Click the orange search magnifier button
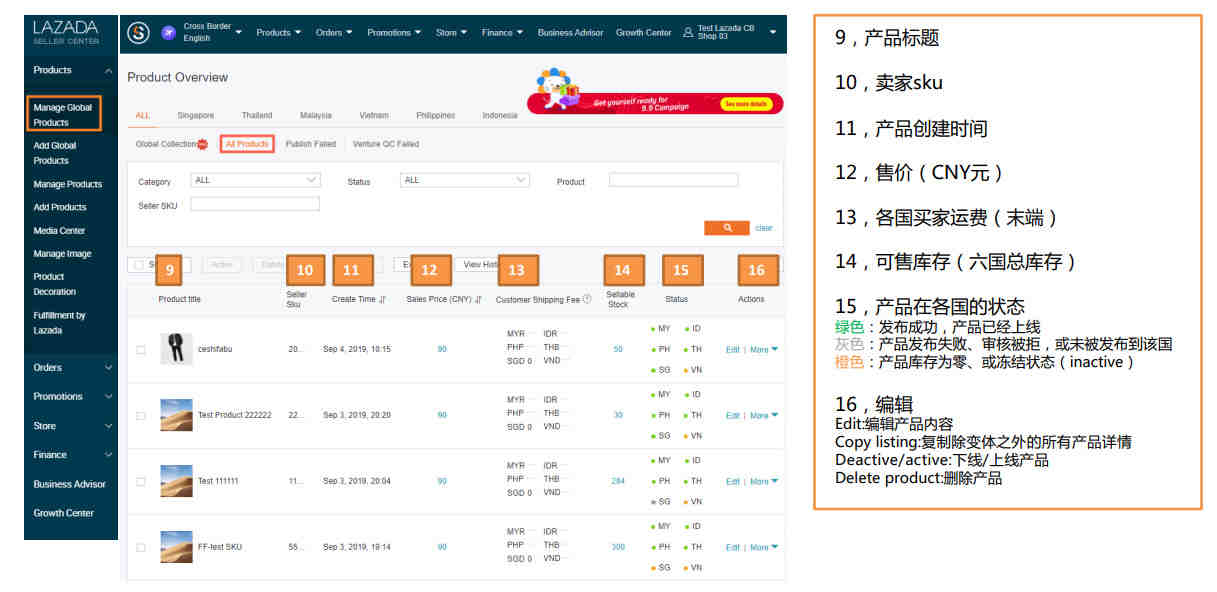Screen dimensions: 1217x592 [726, 228]
